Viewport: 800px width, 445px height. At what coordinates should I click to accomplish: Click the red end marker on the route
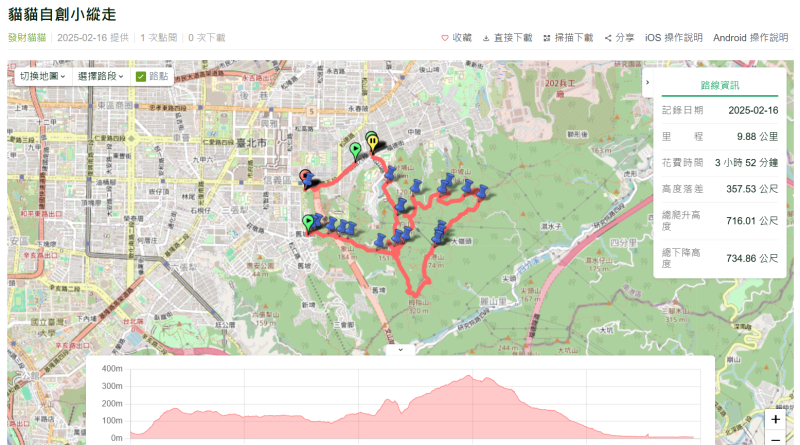(x=306, y=177)
